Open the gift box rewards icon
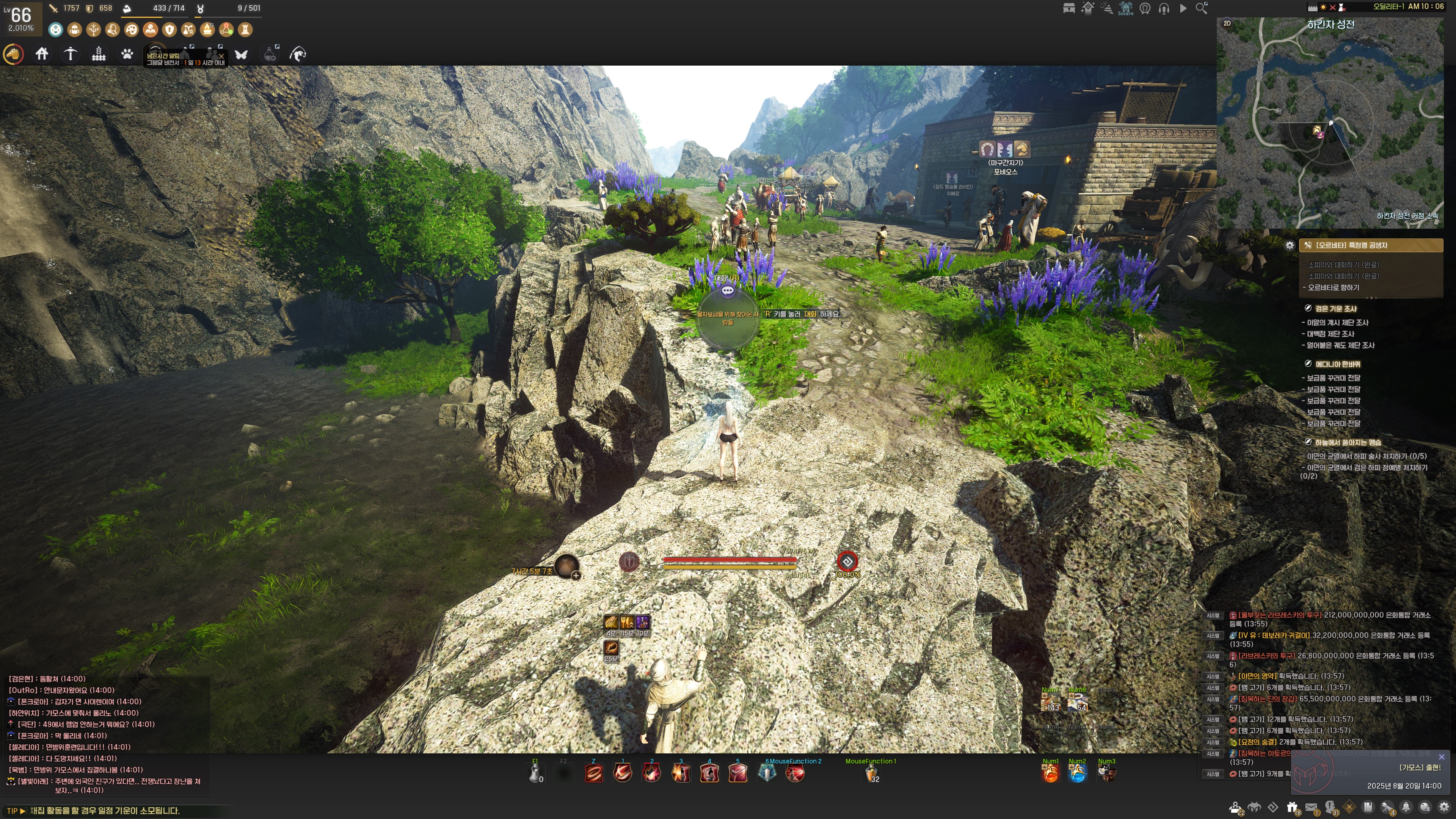 tap(1292, 807)
